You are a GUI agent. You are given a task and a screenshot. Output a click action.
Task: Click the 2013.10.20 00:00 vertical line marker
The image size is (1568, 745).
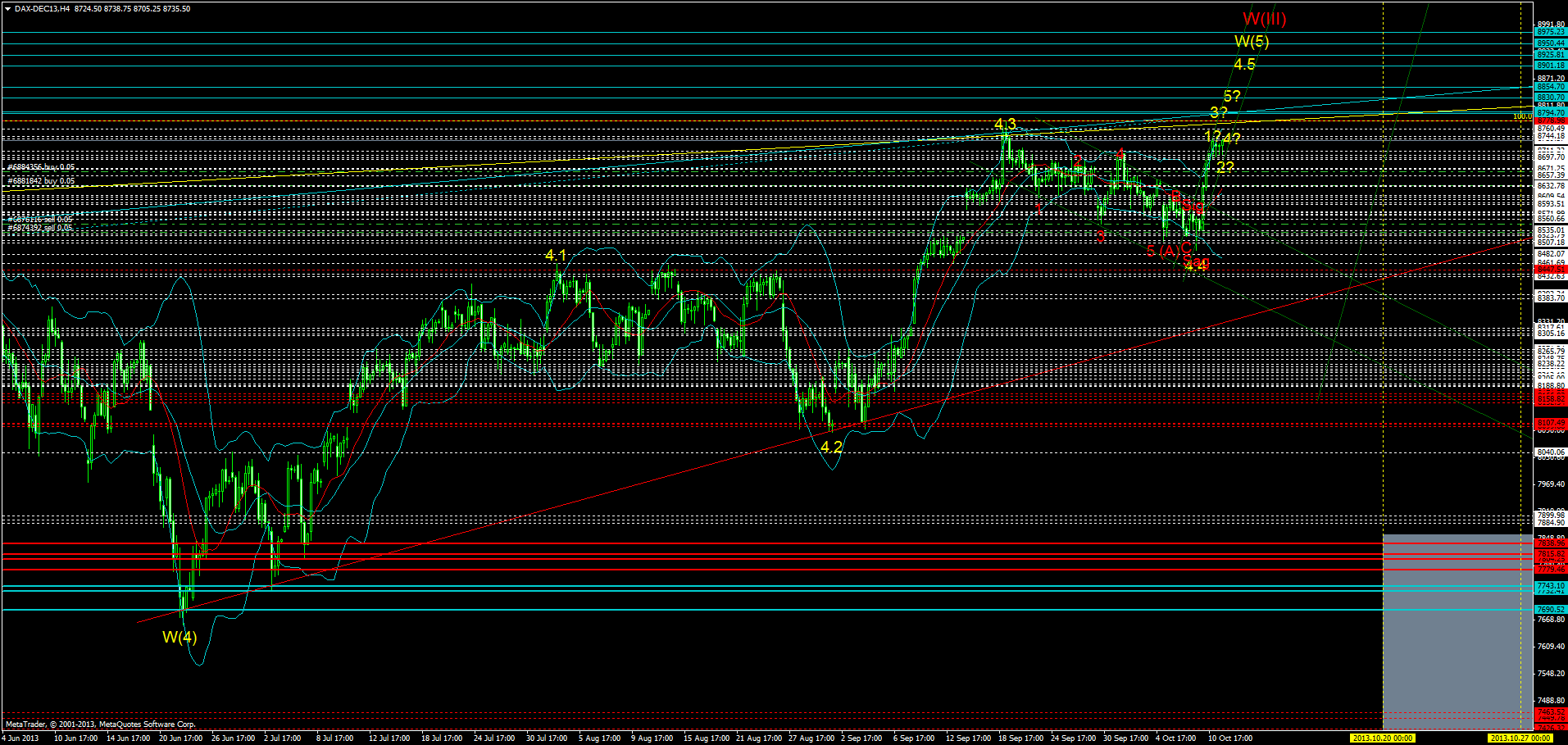tap(1383, 737)
